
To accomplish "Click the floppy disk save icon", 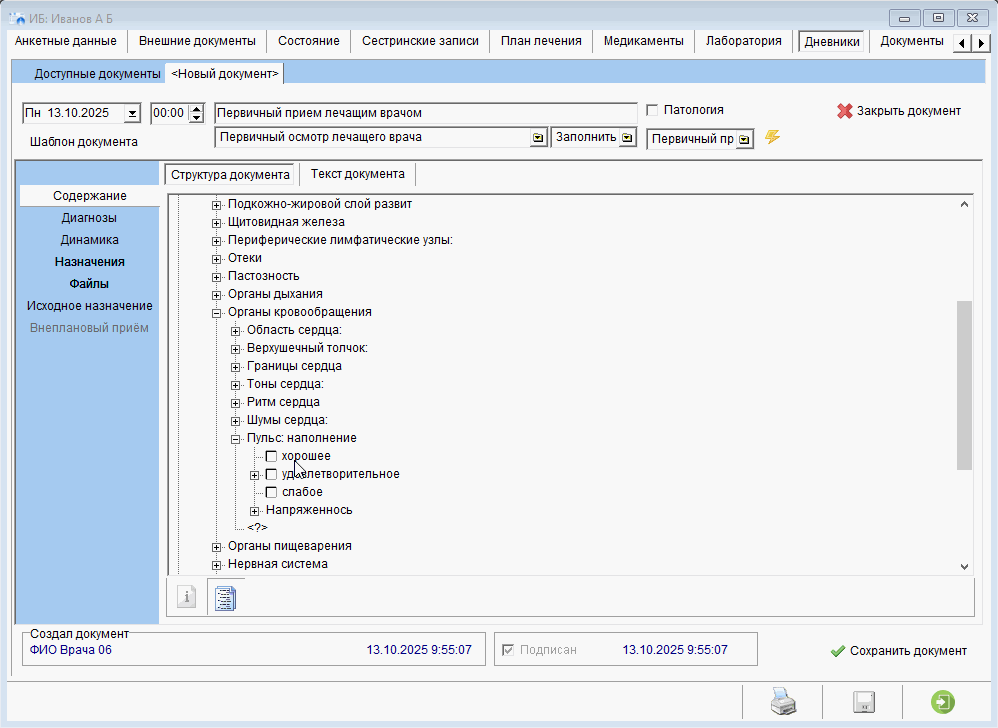I will click(x=863, y=702).
